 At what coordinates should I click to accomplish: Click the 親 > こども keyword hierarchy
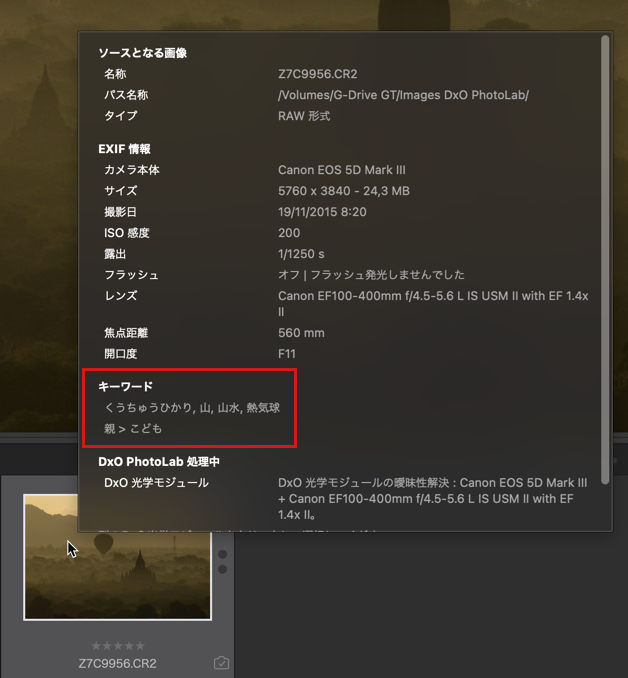click(133, 429)
